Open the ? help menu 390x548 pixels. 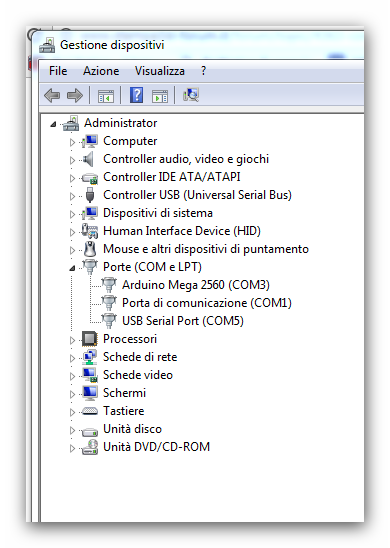click(x=203, y=71)
